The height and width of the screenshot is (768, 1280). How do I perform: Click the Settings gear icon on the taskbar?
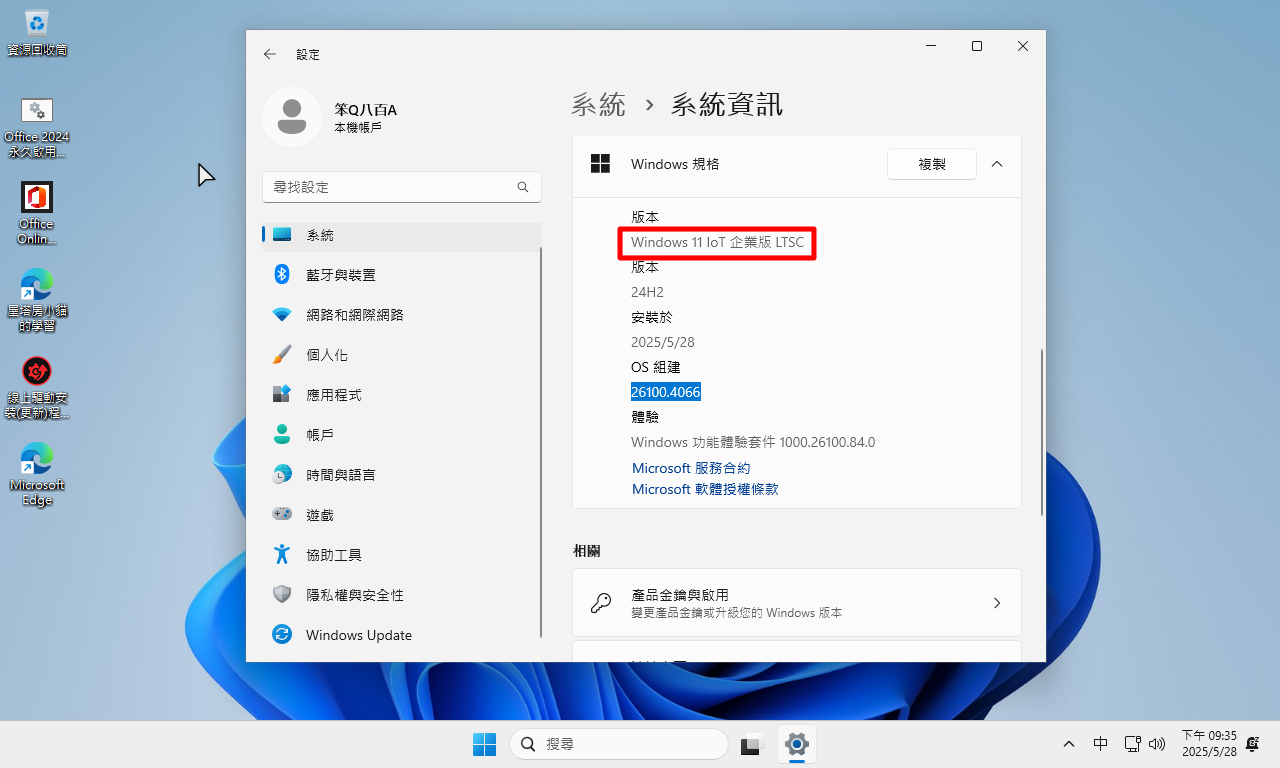click(797, 744)
